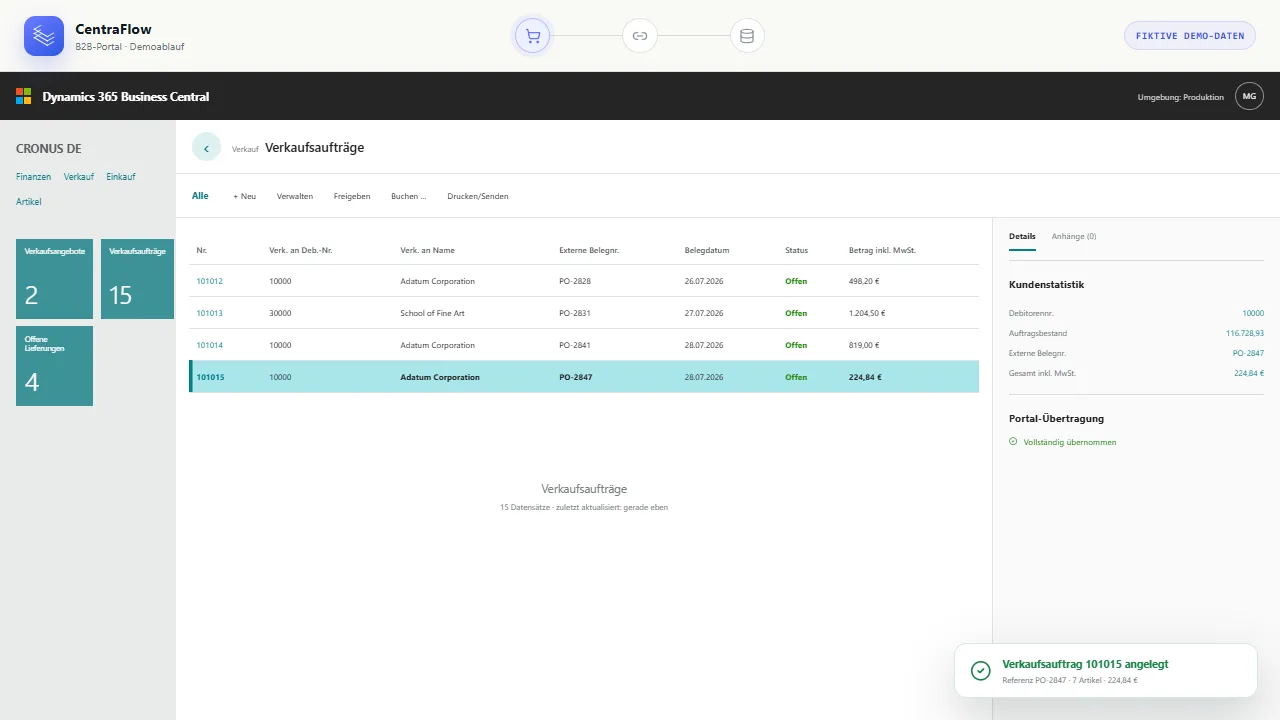1280x720 pixels.
Task: Switch to the Details tab
Action: [1022, 236]
